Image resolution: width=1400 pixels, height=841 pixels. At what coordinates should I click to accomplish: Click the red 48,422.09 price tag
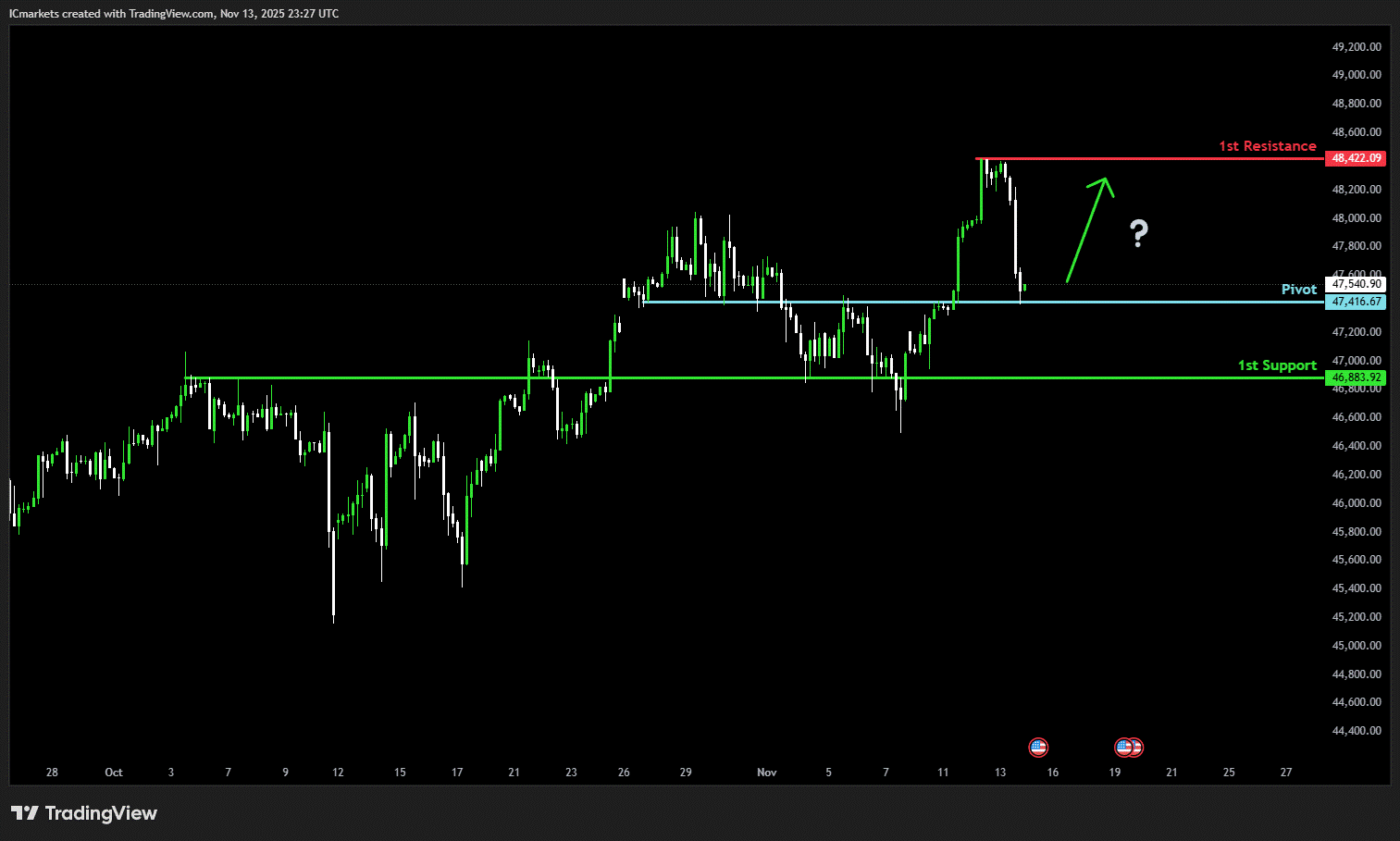tap(1356, 158)
